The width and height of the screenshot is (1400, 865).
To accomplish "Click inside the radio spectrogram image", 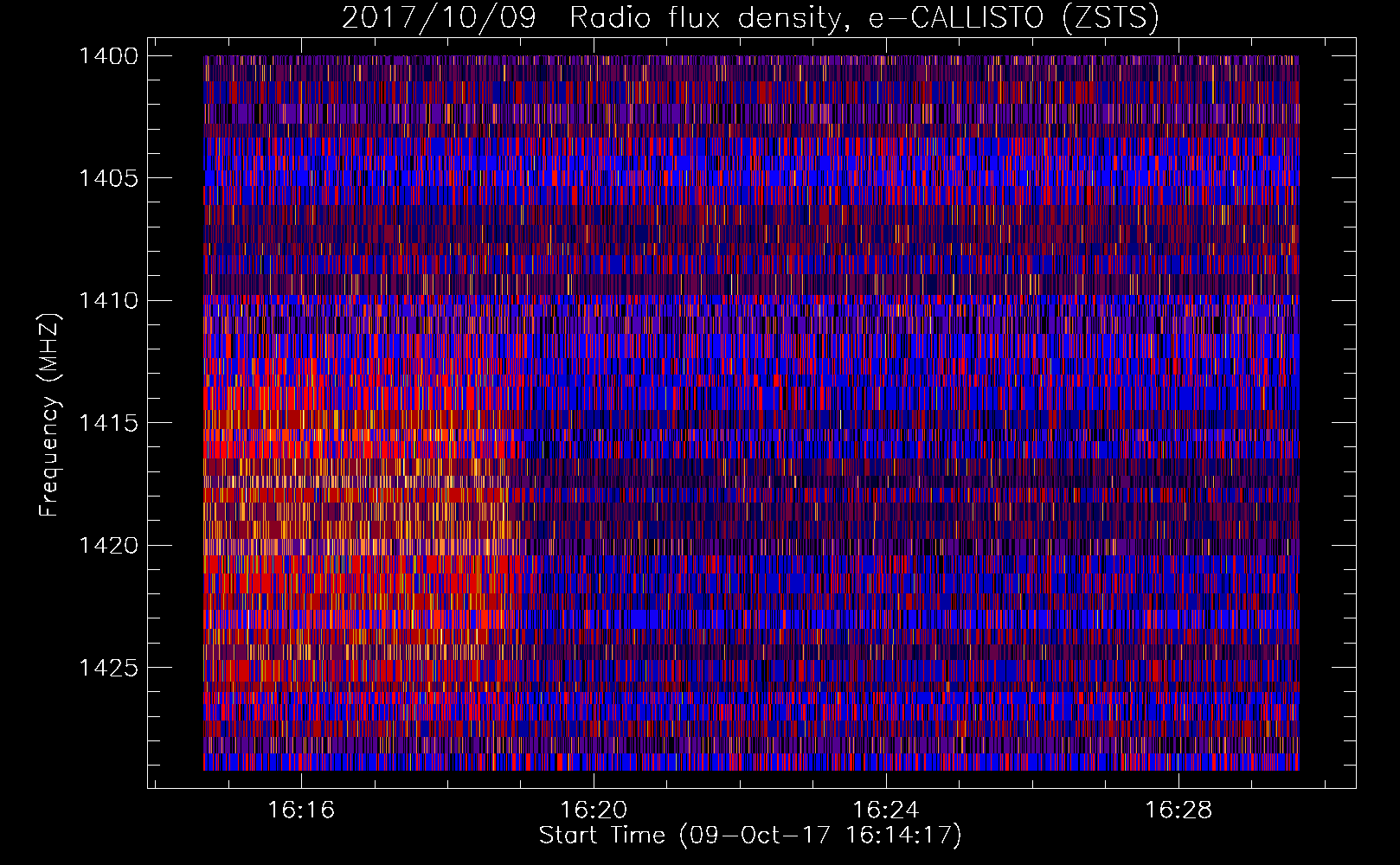I will coord(751,413).
